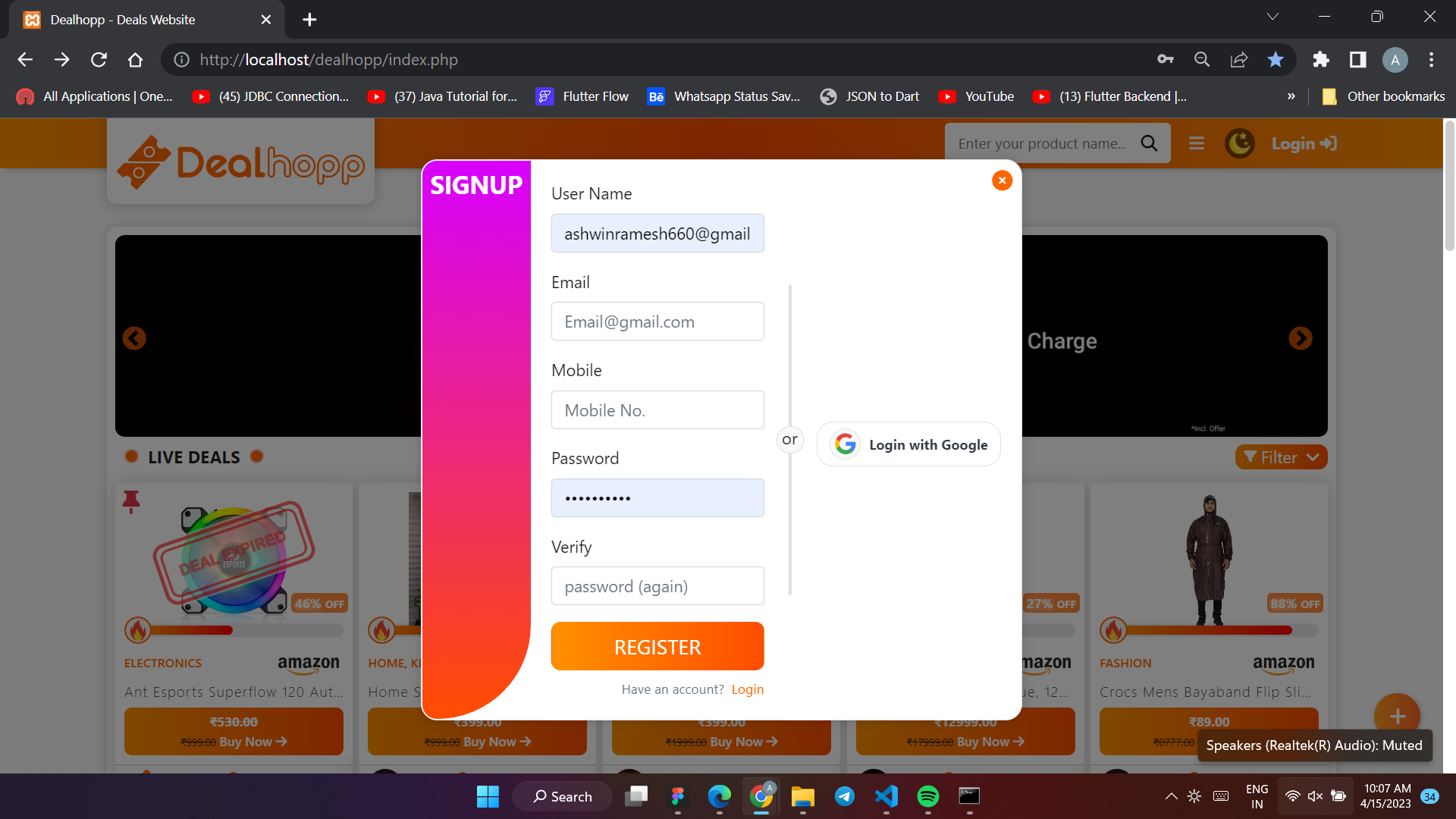Click the Login link below Register

[x=747, y=689]
